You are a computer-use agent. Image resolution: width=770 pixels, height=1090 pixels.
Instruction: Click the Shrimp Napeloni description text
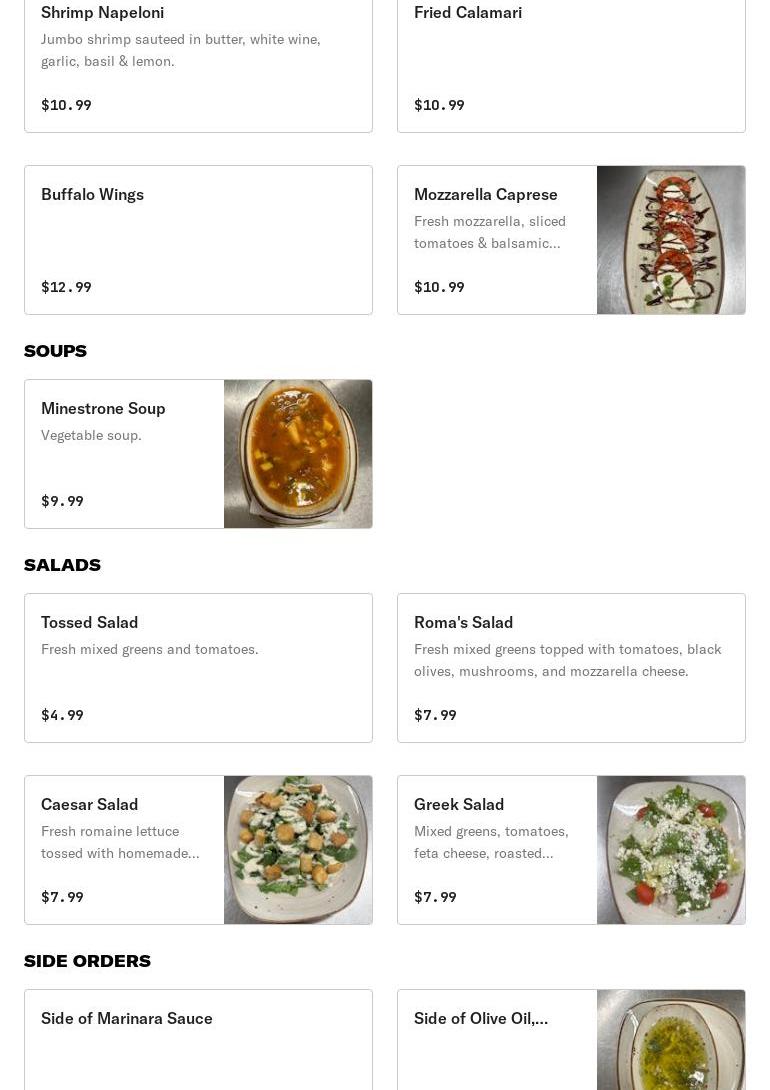click(x=180, y=50)
